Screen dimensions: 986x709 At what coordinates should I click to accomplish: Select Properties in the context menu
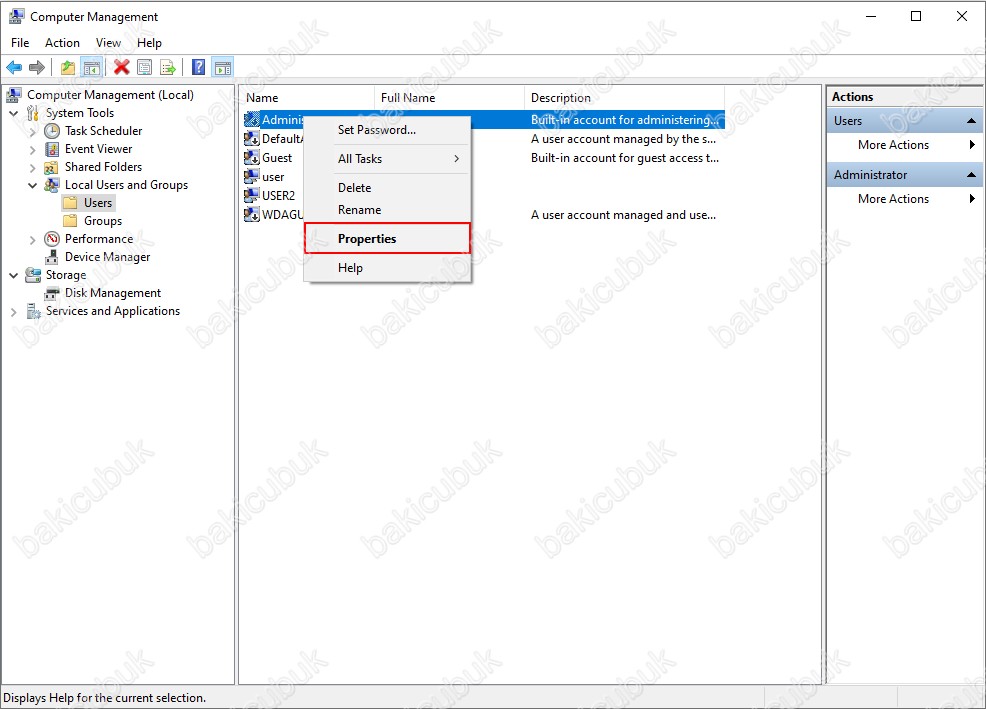[x=387, y=239]
